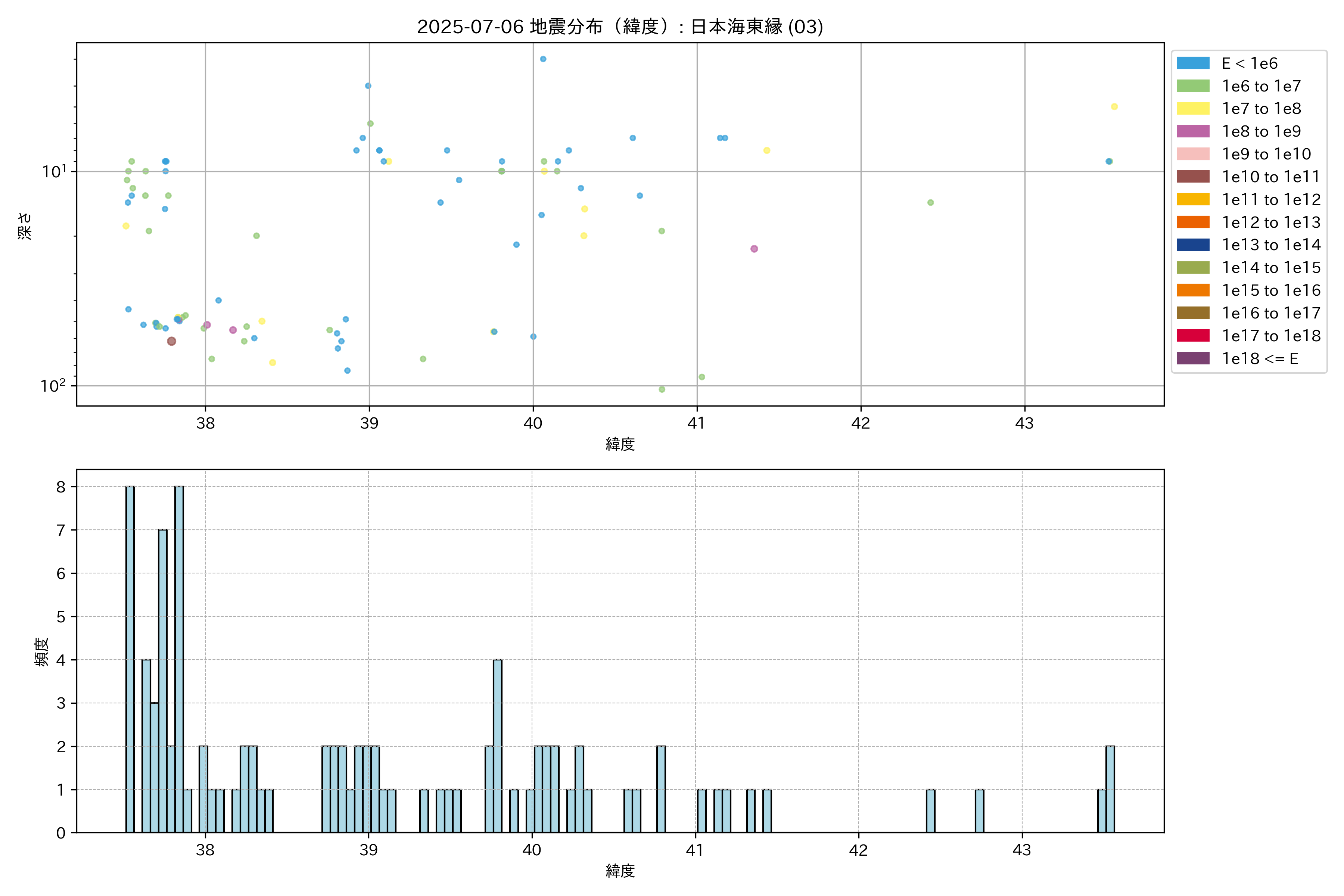Click the yellow point at the far right top

click(1114, 107)
